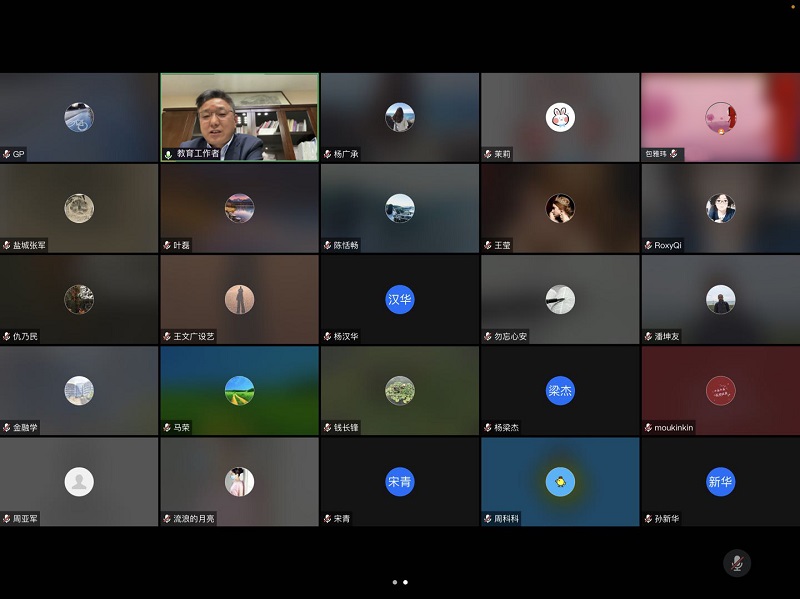Select the 教育工作者 speaker video tile
Viewport: 800px width, 599px height.
click(x=240, y=117)
